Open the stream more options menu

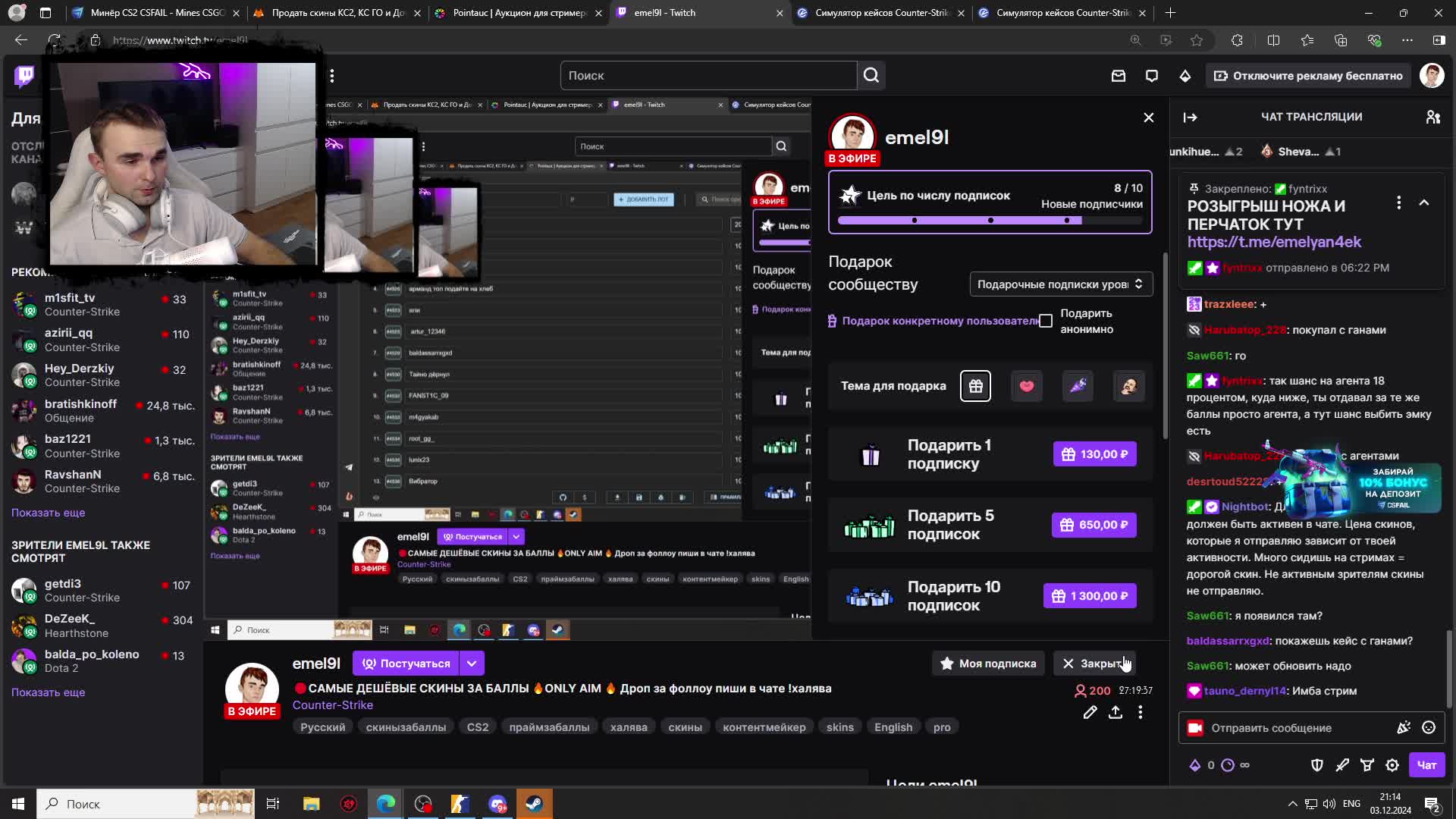[1141, 712]
